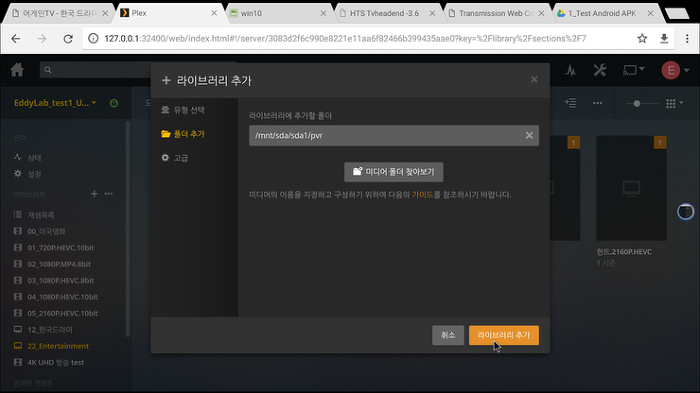Select the 유형 선택 step
This screenshot has width=700, height=393.
point(183,110)
